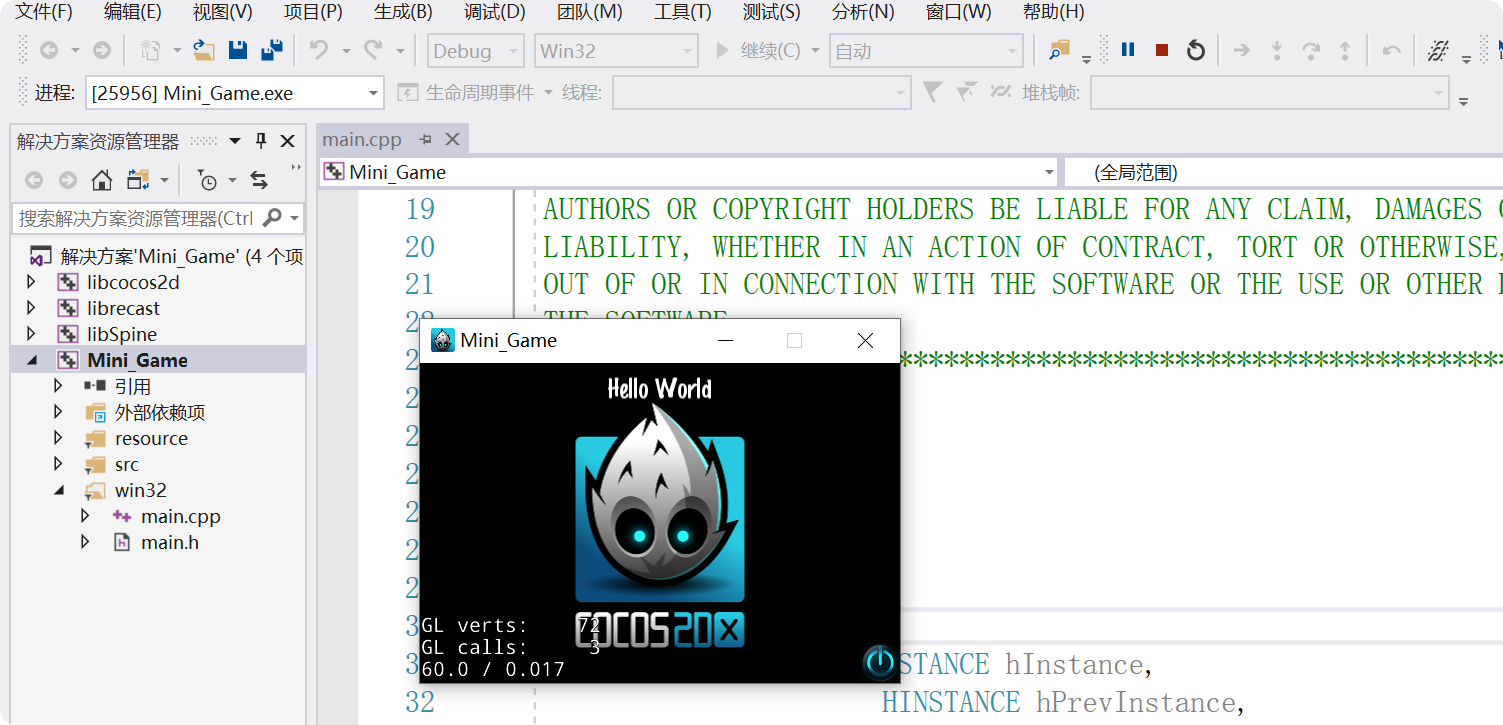
Task: Expand the 外部依赖项 node
Action: pos(58,412)
